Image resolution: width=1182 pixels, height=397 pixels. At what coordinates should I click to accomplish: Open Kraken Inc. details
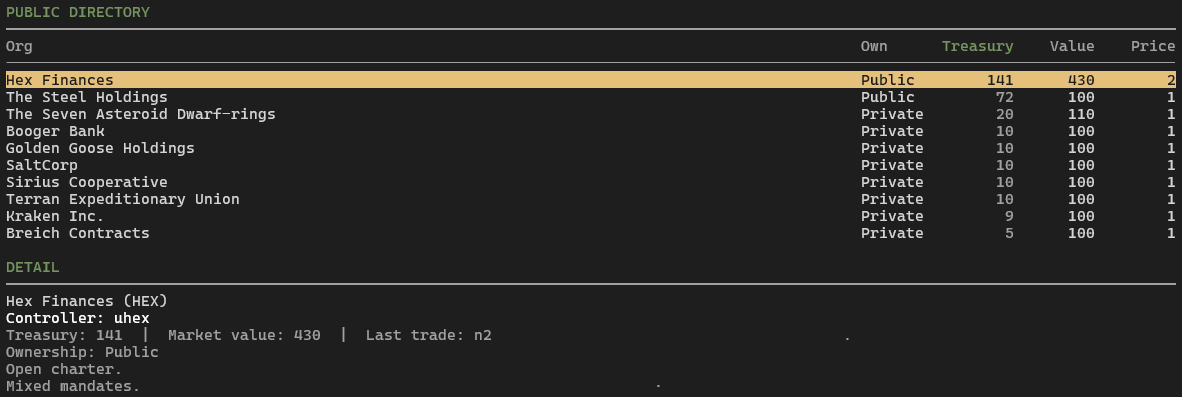[591, 216]
